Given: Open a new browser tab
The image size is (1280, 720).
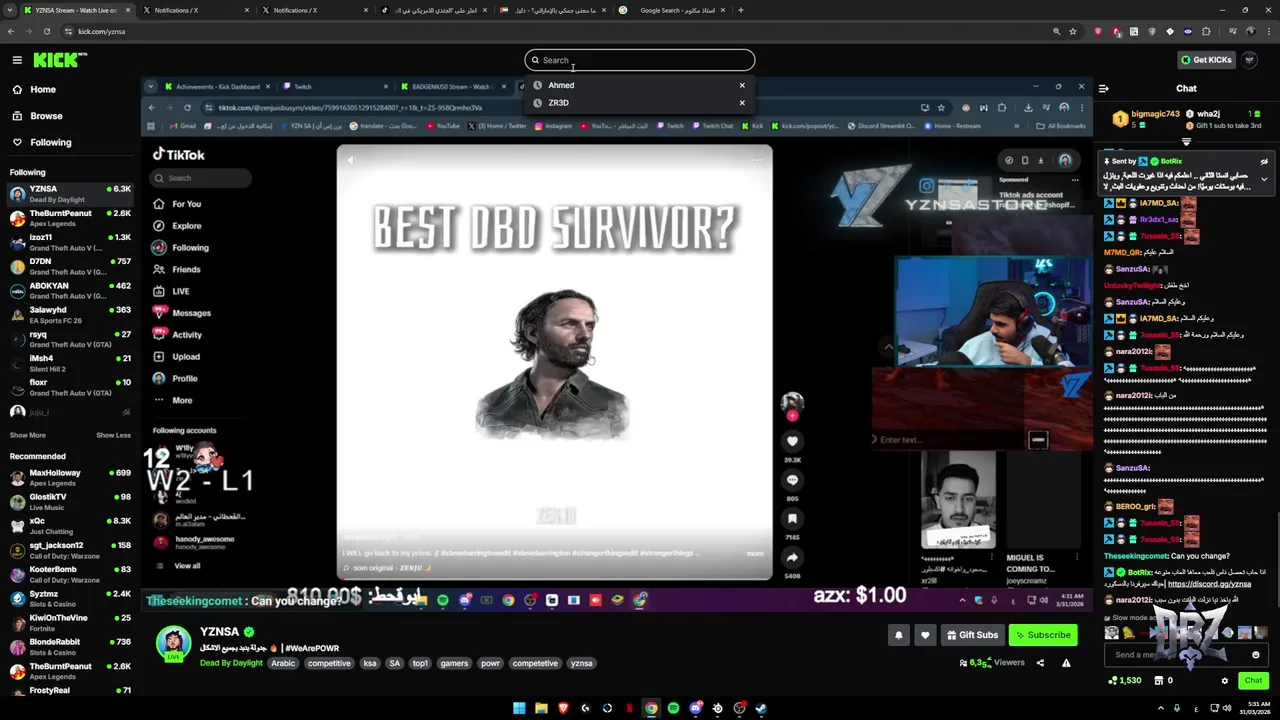Looking at the screenshot, I should coord(740,10).
